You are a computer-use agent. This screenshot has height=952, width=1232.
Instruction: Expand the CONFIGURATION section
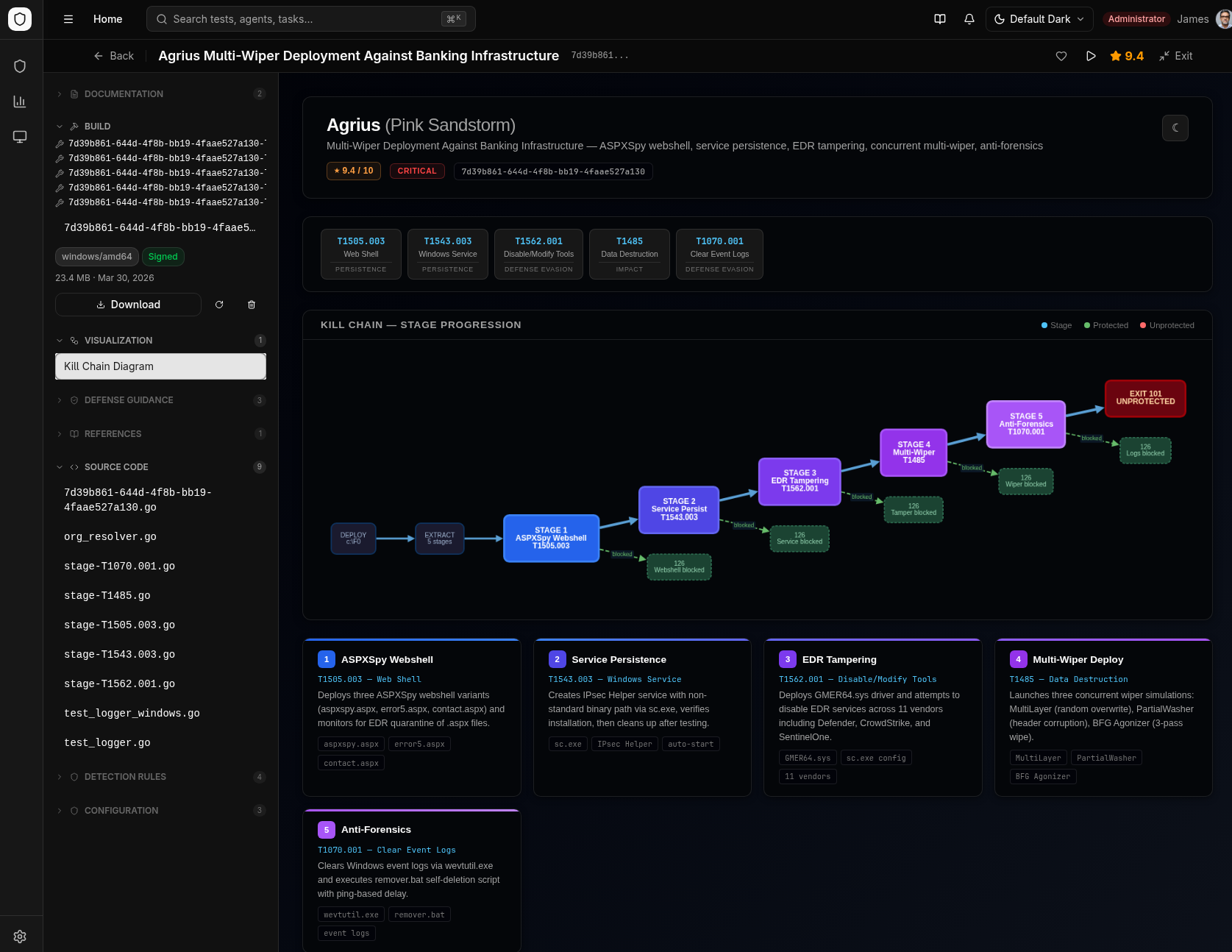160,811
